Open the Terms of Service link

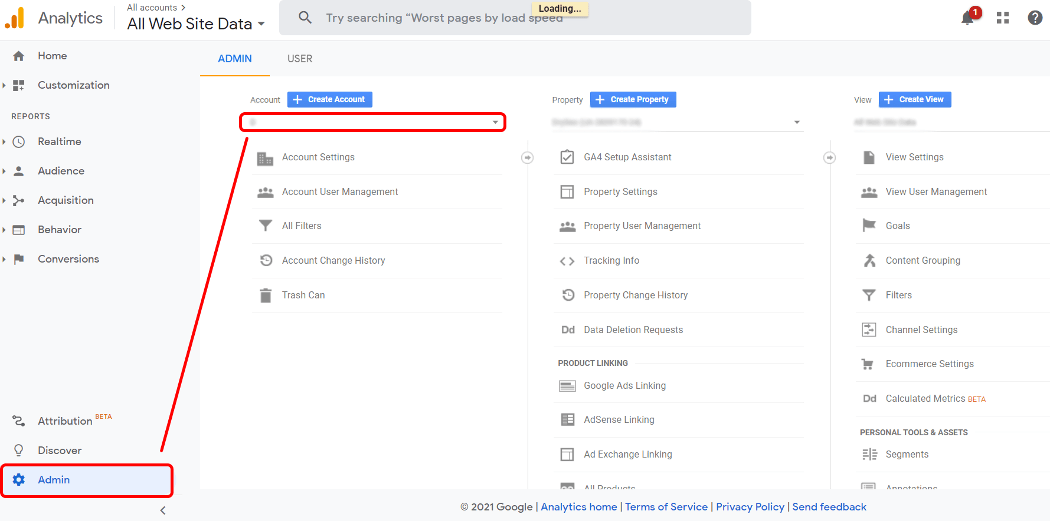coord(666,507)
